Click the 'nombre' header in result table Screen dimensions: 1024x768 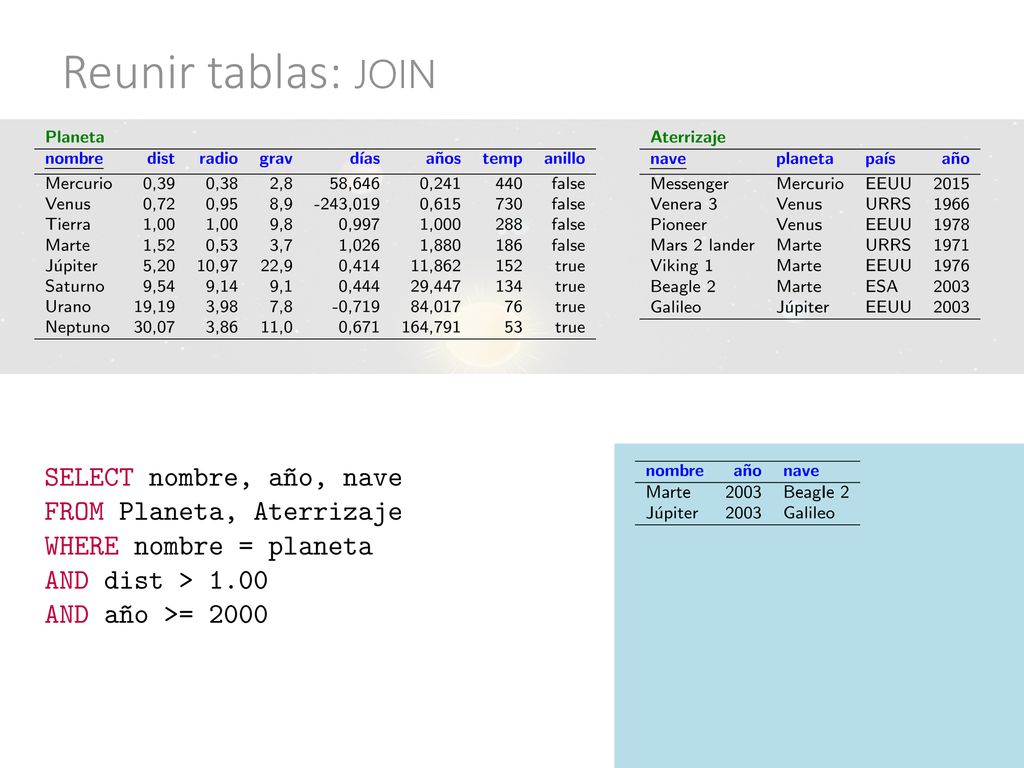tap(675, 470)
